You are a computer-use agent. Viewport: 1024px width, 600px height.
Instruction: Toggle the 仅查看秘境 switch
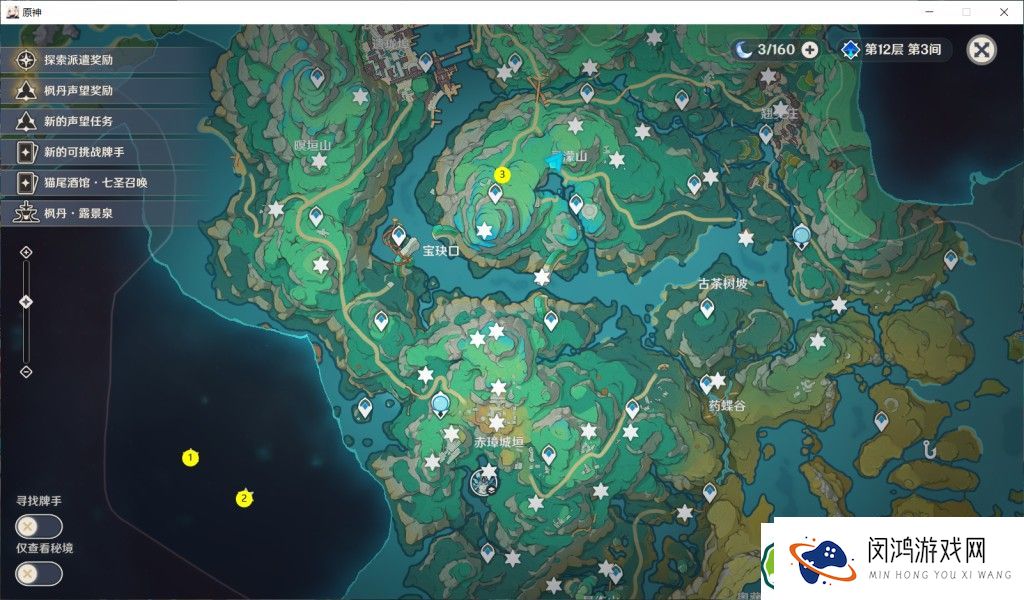pos(39,574)
